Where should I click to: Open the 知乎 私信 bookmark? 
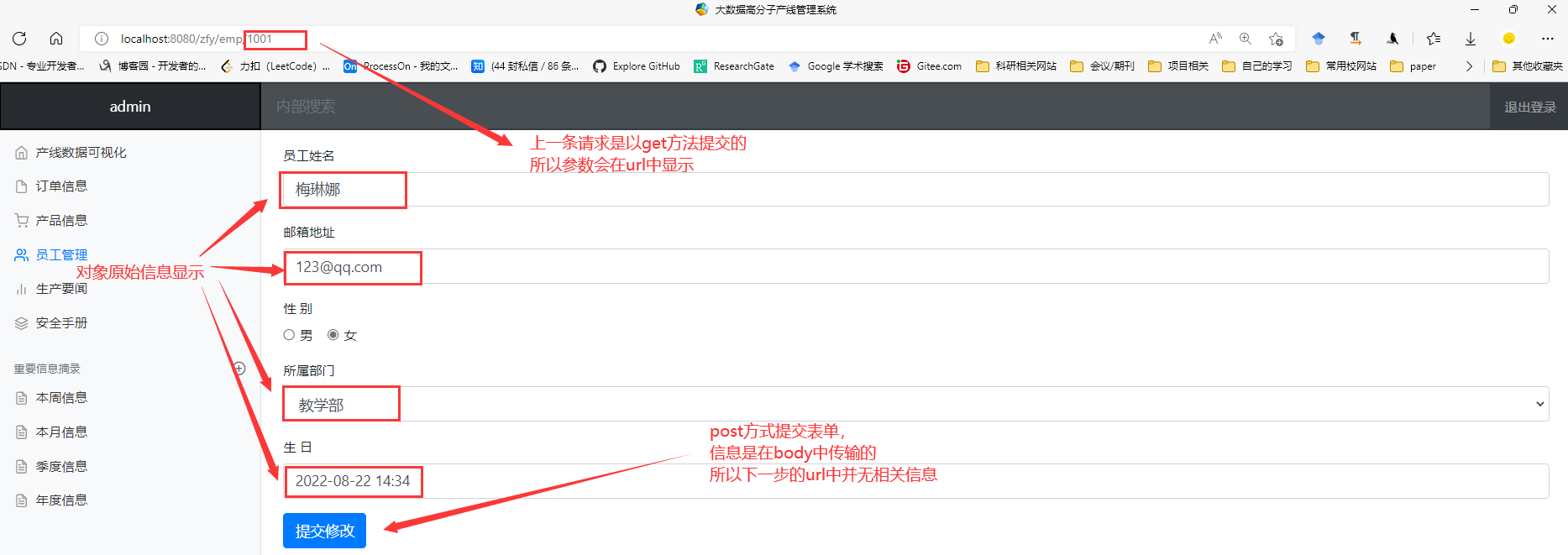coord(525,66)
